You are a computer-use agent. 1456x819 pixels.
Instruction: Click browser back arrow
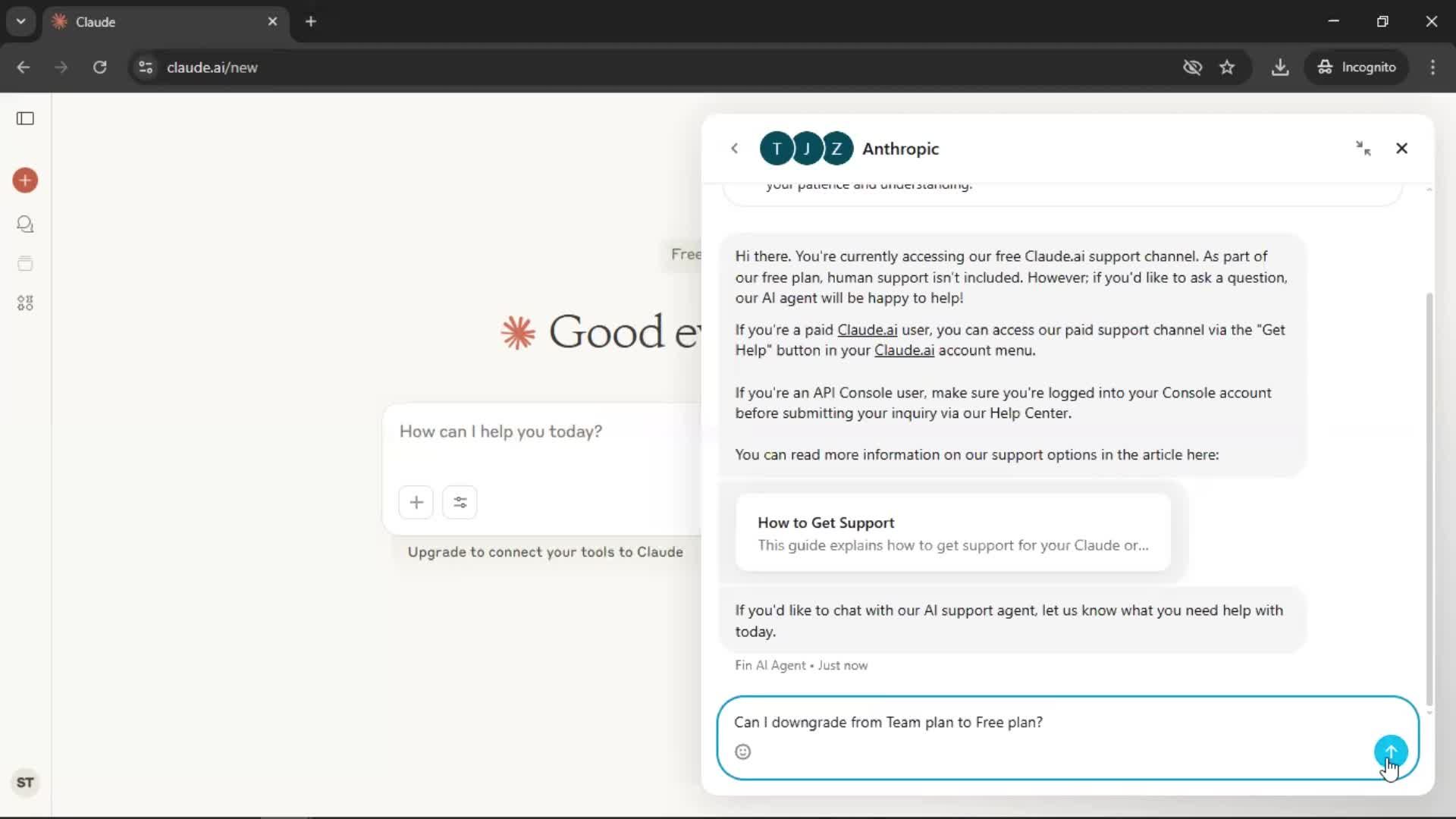(x=24, y=67)
